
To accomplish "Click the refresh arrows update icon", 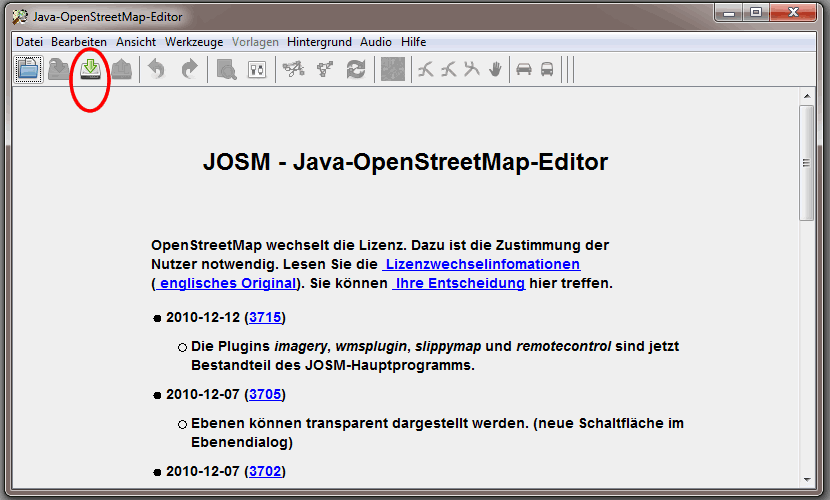I will (355, 69).
